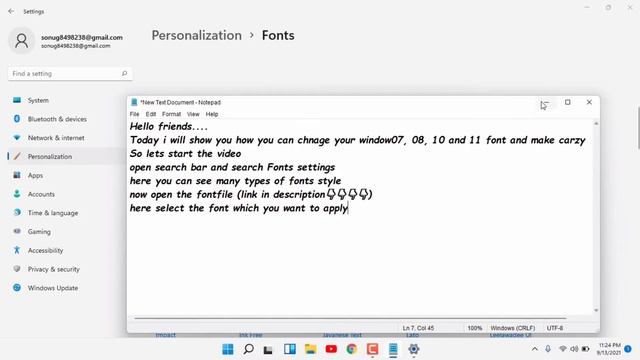Click 'UTF-8' encoding in status bar
Viewport: 640px width, 360px height.
pyautogui.click(x=555, y=328)
